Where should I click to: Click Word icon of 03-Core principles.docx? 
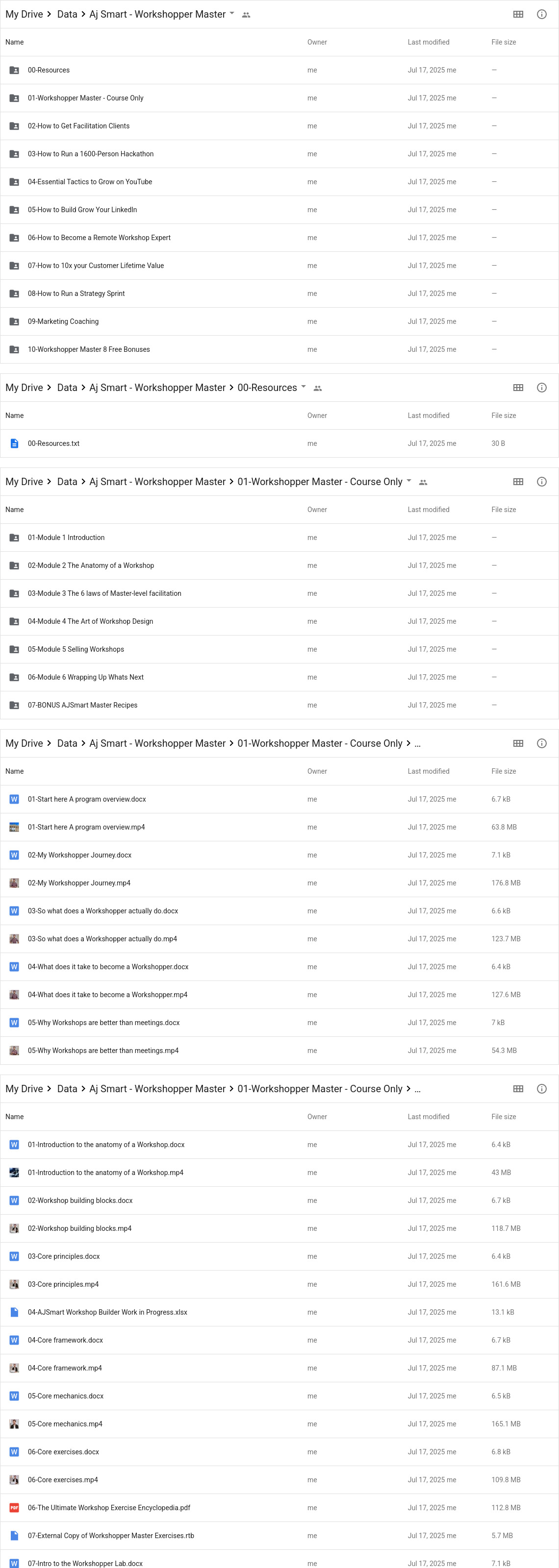14,1256
